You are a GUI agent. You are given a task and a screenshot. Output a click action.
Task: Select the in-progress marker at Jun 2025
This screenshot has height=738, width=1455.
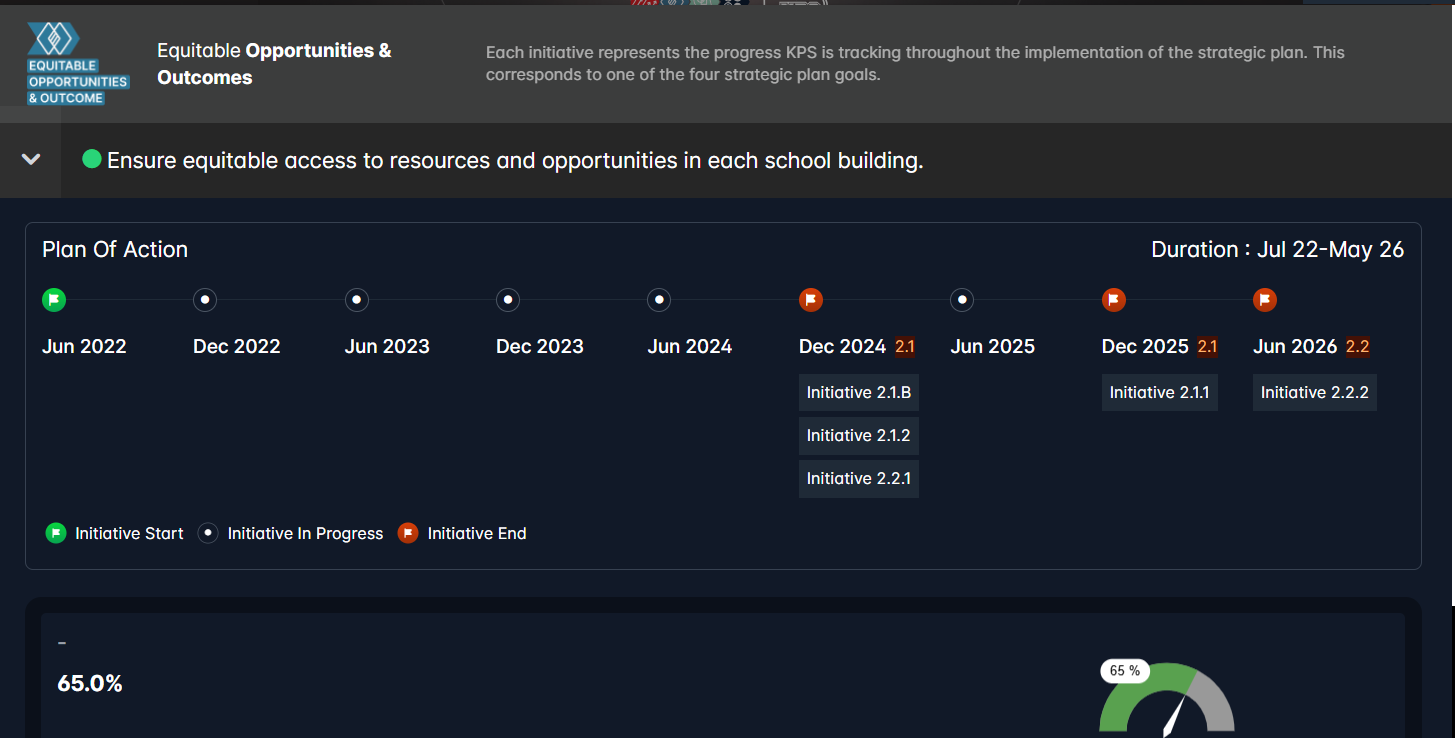click(x=961, y=300)
